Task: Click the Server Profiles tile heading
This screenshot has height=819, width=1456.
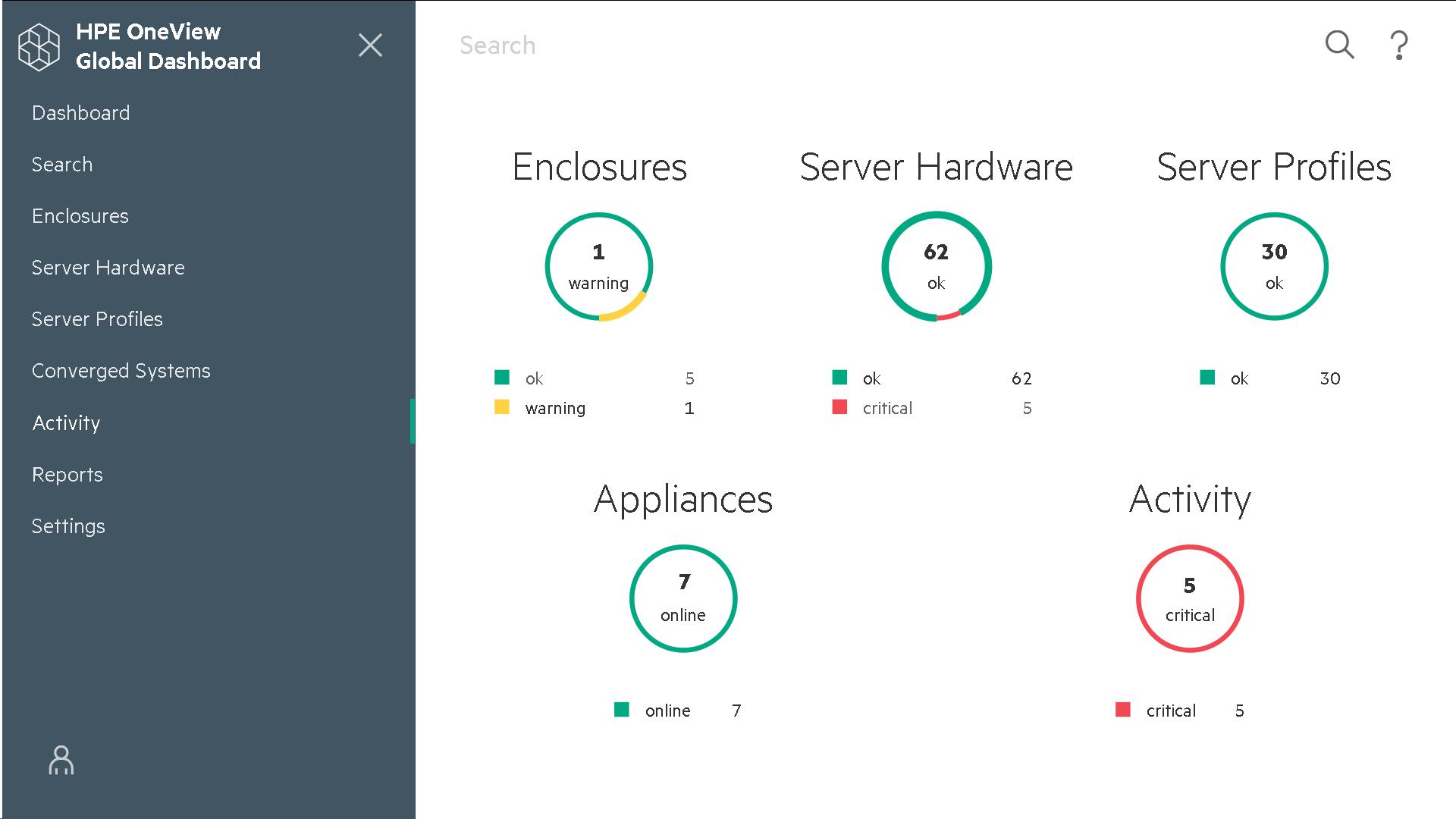Action: pyautogui.click(x=1274, y=167)
